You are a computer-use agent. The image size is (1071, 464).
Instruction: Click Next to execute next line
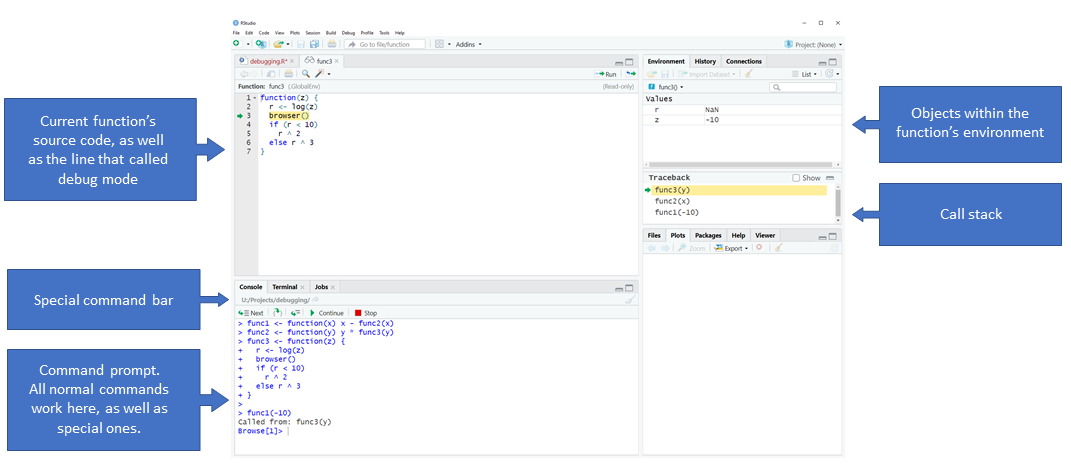251,313
